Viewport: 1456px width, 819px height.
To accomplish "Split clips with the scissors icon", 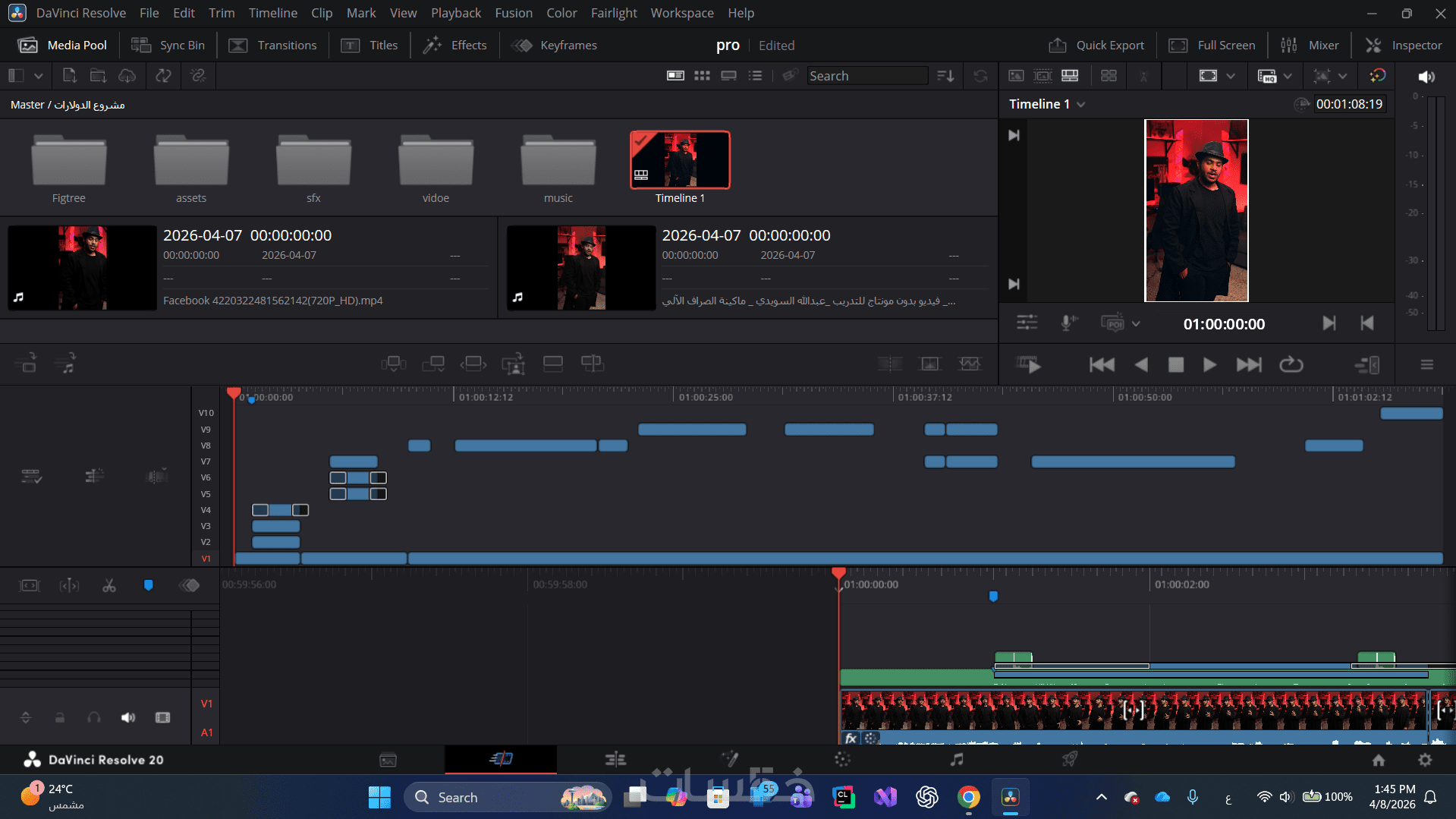I will click(x=109, y=585).
